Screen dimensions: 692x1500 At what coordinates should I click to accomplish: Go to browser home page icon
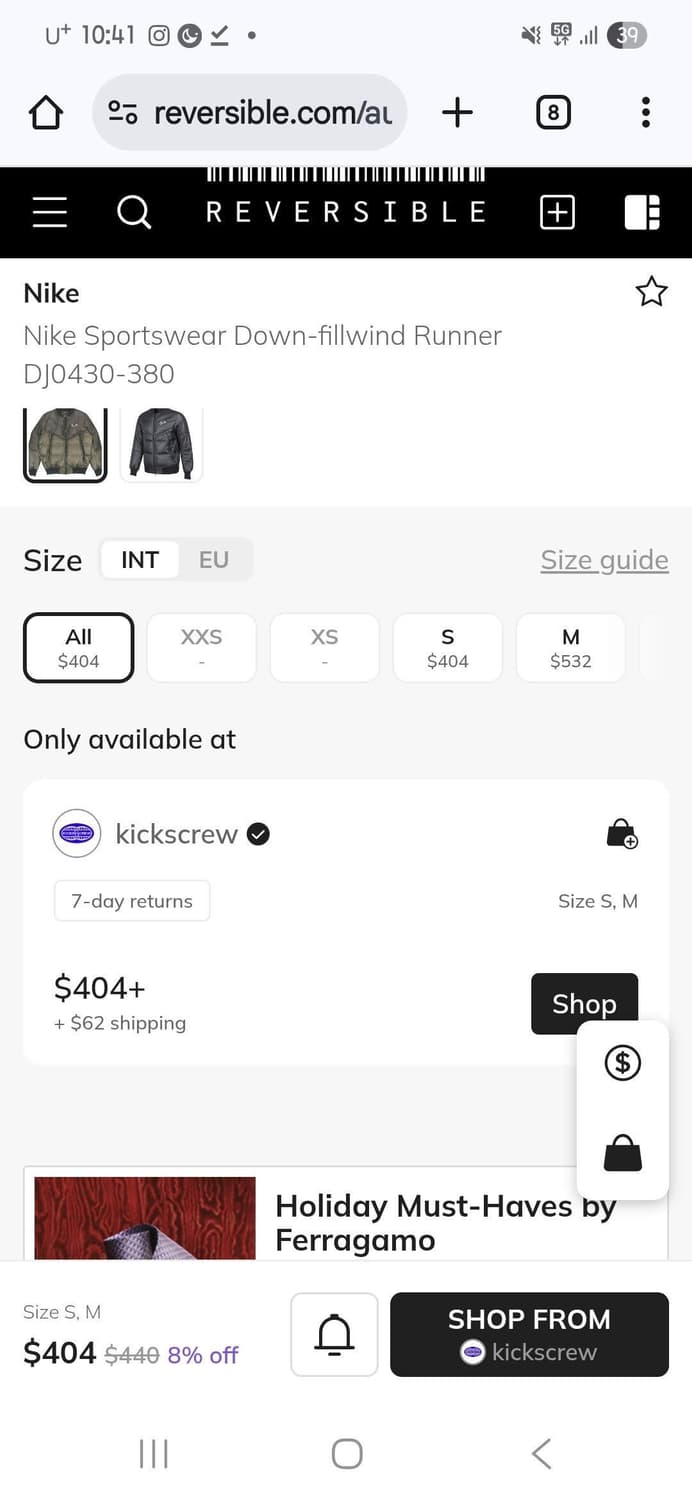pos(46,113)
